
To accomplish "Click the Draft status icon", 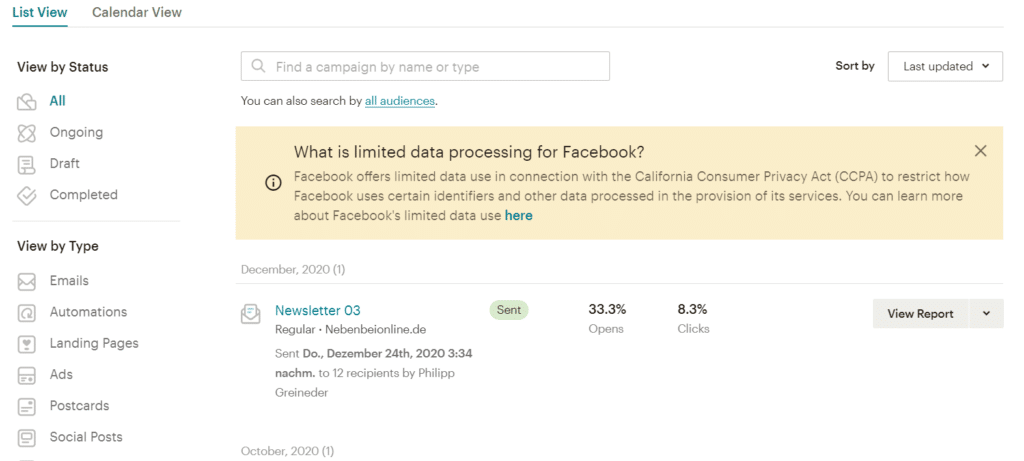I will (27, 164).
